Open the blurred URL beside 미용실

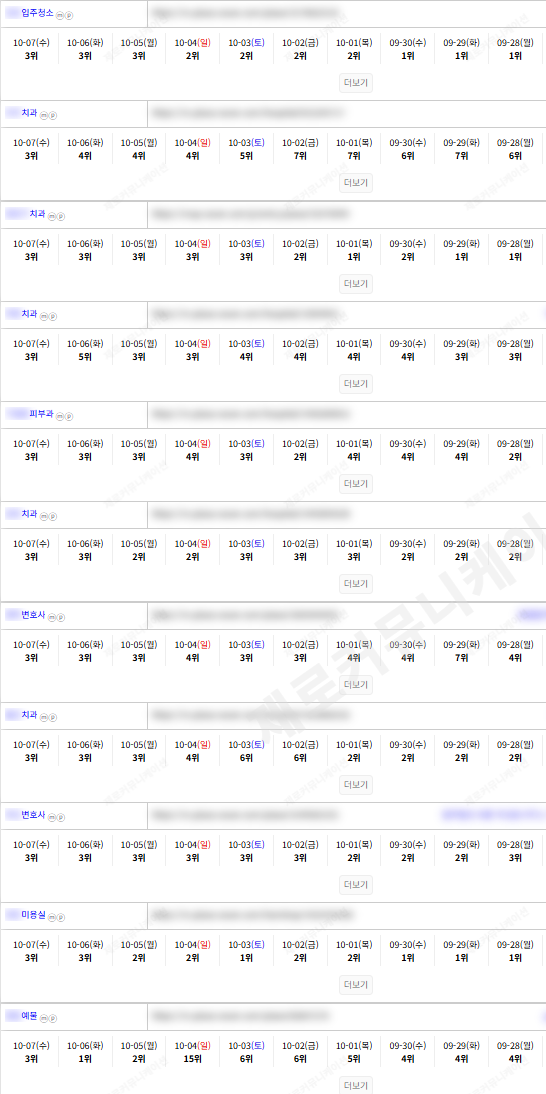point(252,914)
